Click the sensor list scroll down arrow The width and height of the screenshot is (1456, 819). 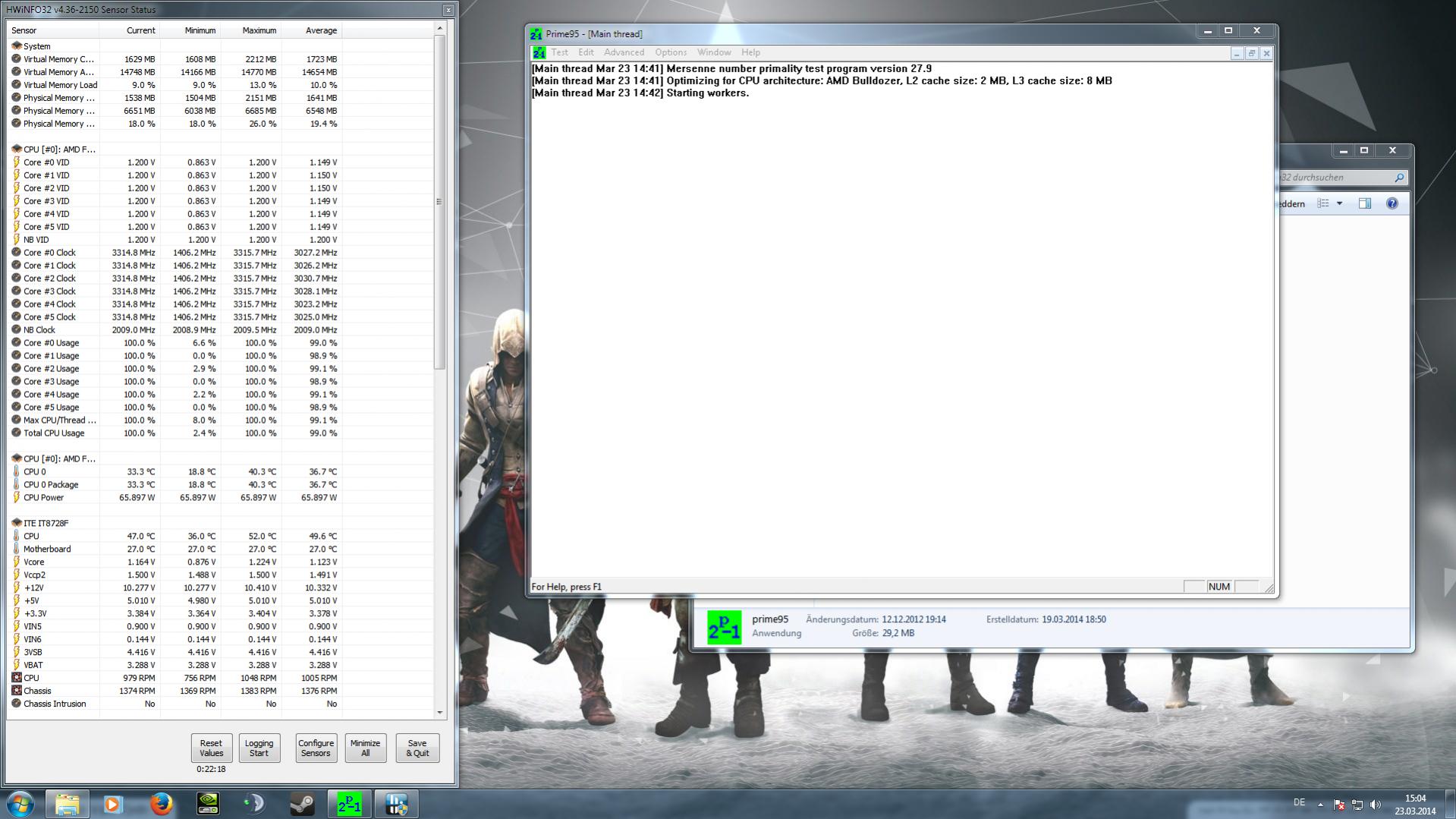(x=439, y=712)
